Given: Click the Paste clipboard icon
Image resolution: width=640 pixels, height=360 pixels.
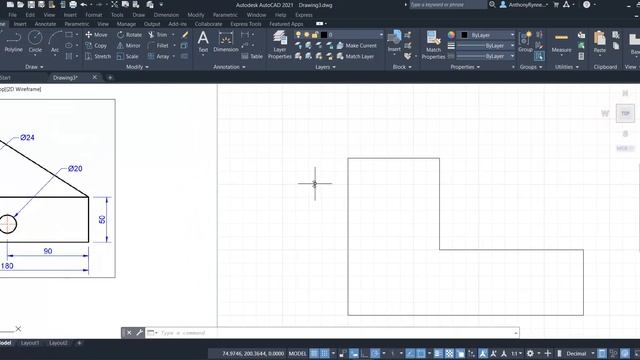Looking at the screenshot, I should 600,42.
